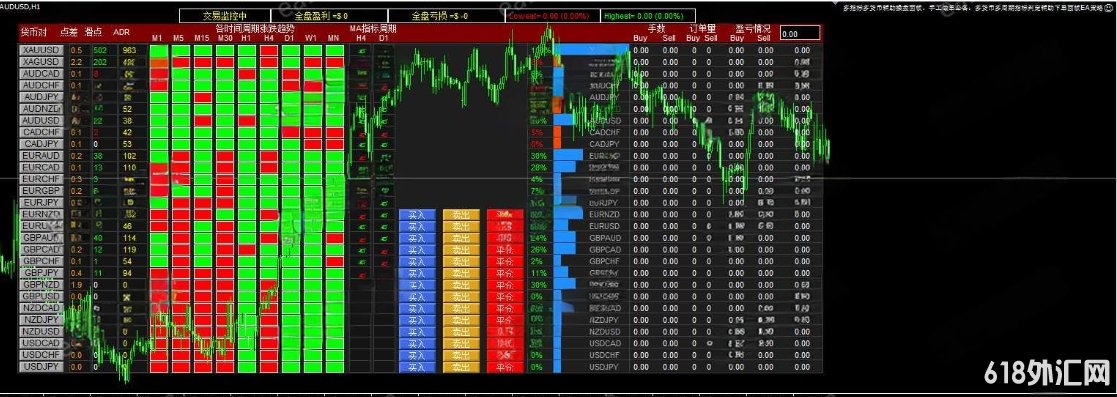Click the red M5 trend cell for XAGUSD
Image resolution: width=1117 pixels, height=397 pixels.
pyautogui.click(x=181, y=62)
